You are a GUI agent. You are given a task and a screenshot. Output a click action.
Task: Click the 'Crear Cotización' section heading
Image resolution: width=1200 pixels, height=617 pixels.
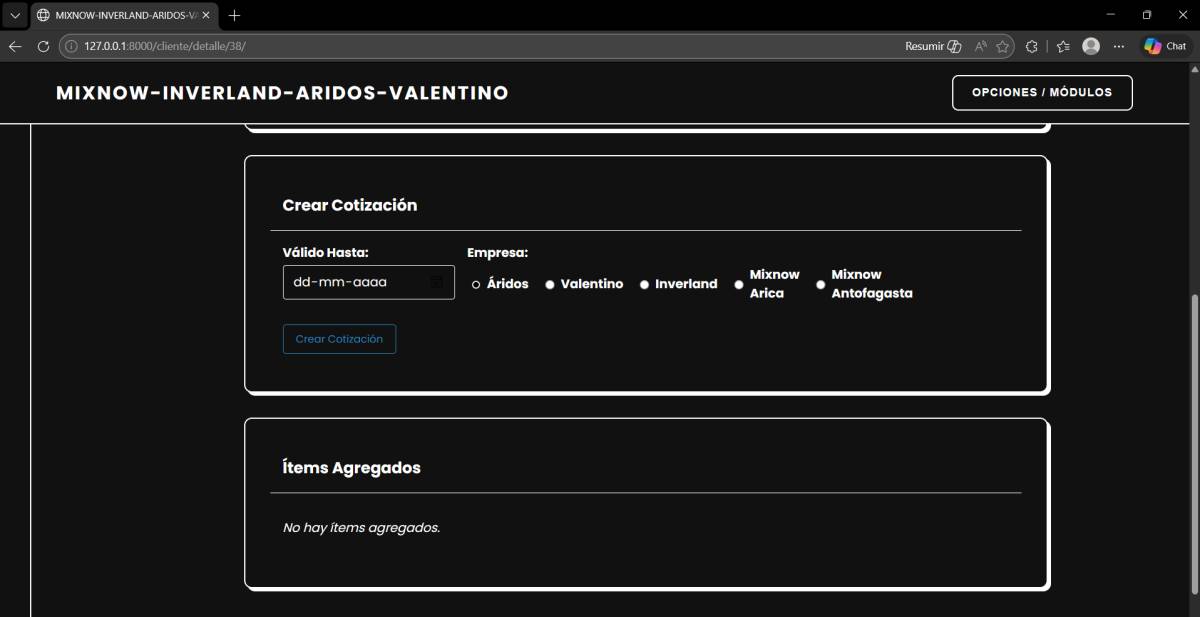[x=350, y=205]
